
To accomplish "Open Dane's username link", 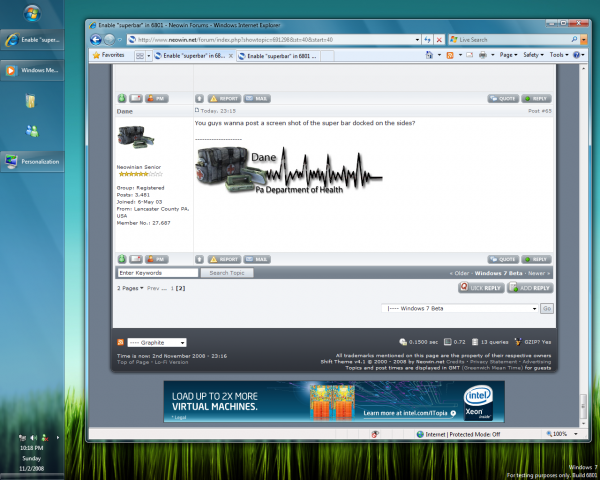I will pyautogui.click(x=125, y=111).
